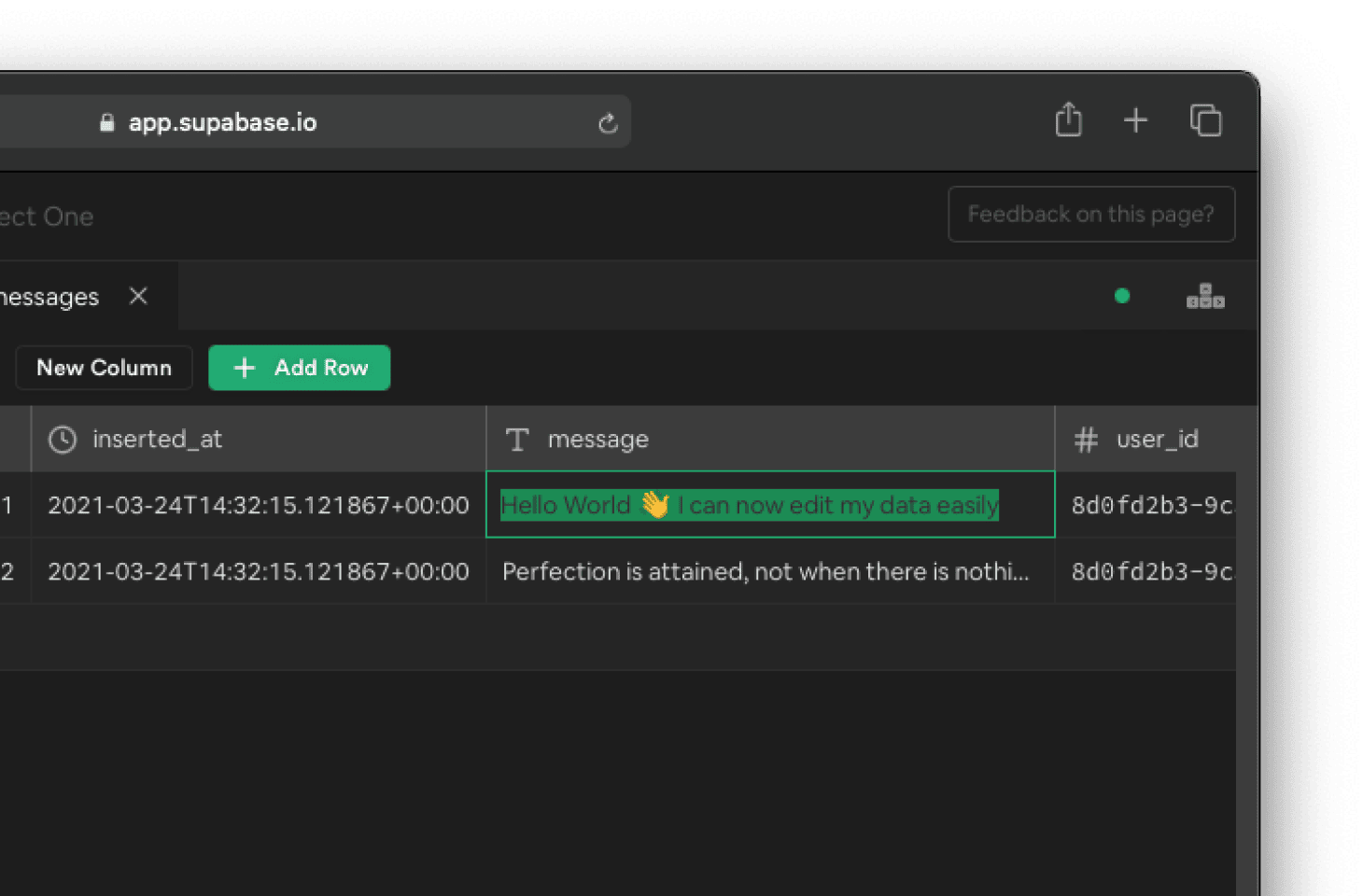Select the highlighted Hello World message cell

(769, 505)
